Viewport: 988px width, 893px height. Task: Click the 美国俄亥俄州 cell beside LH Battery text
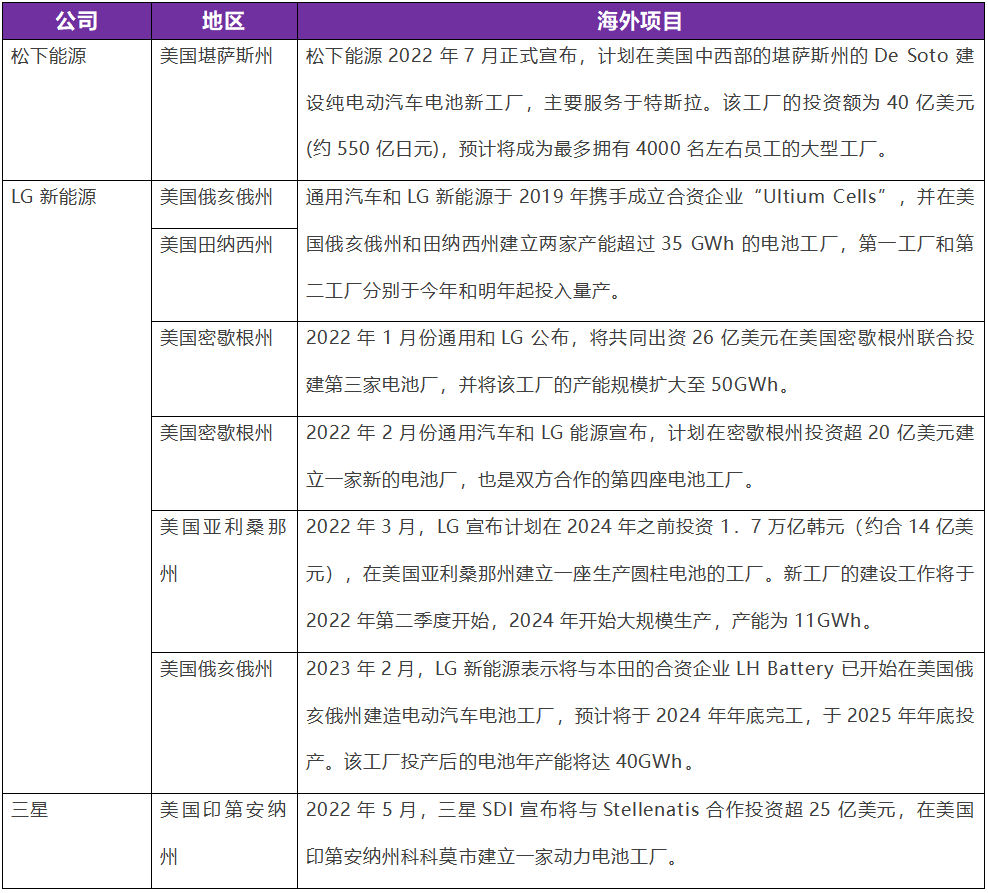pyautogui.click(x=224, y=723)
